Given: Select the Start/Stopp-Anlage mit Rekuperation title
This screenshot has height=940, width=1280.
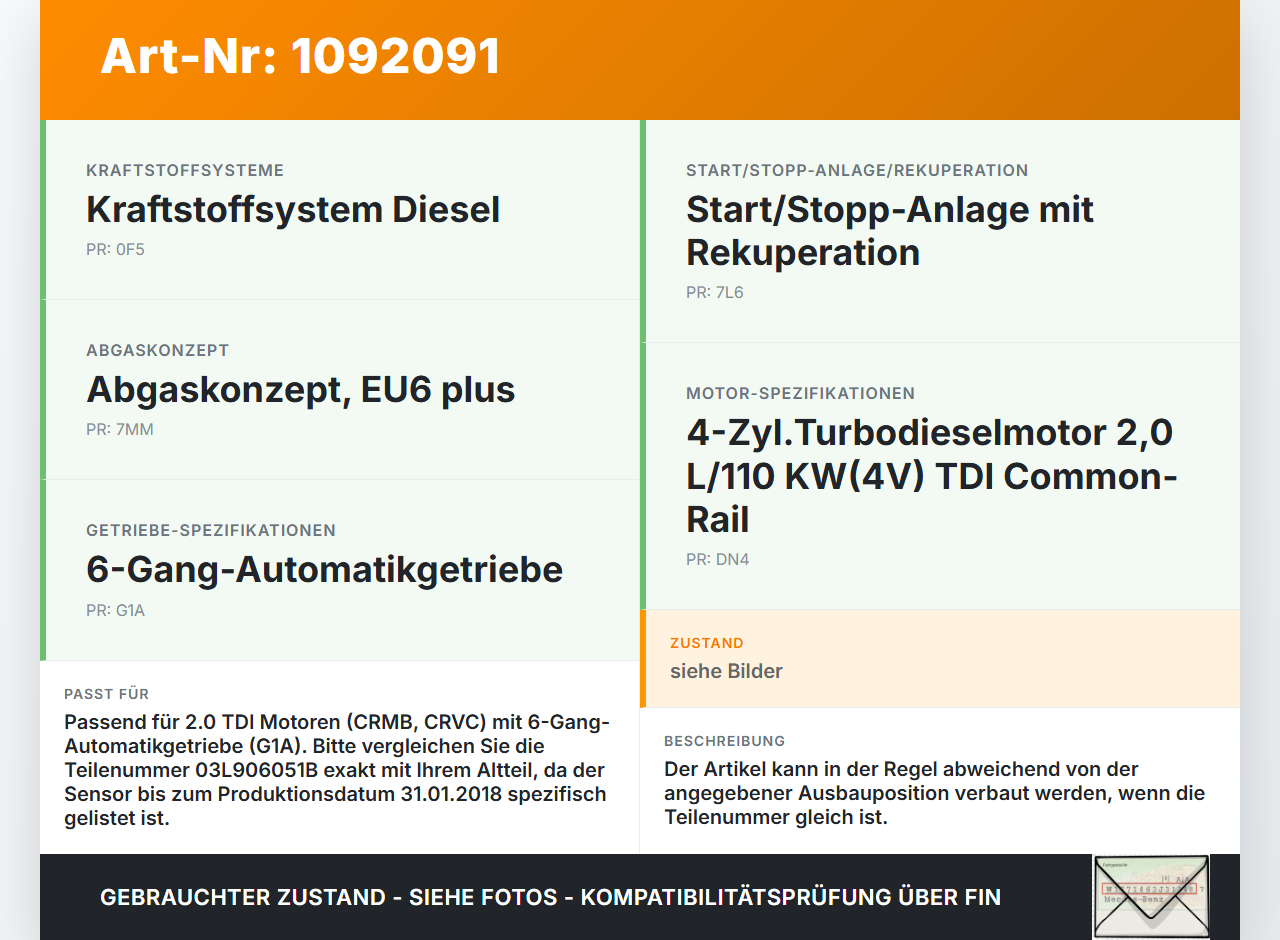Looking at the screenshot, I should pos(890,231).
